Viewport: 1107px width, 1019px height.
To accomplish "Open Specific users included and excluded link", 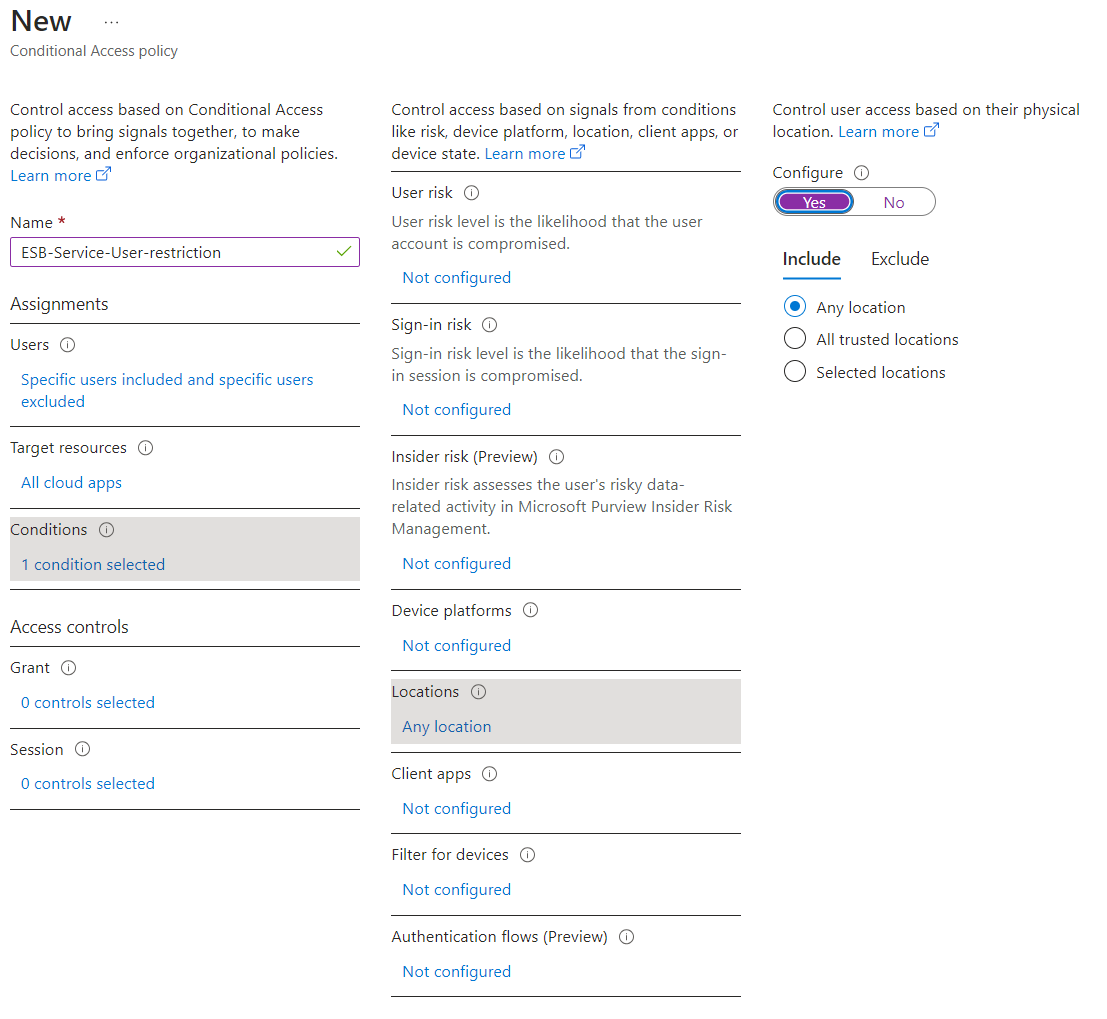I will 167,390.
